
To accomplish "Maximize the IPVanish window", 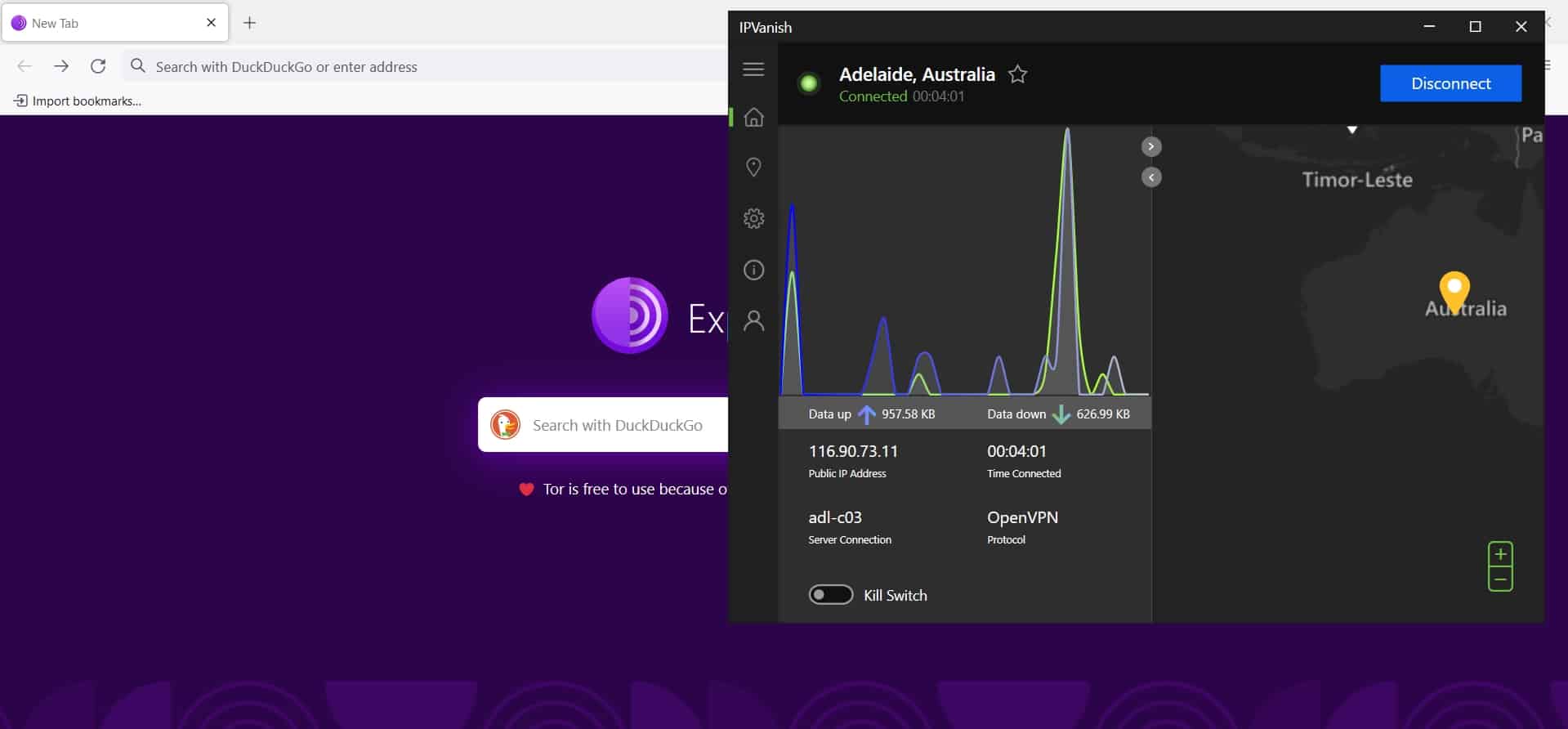I will (x=1475, y=27).
